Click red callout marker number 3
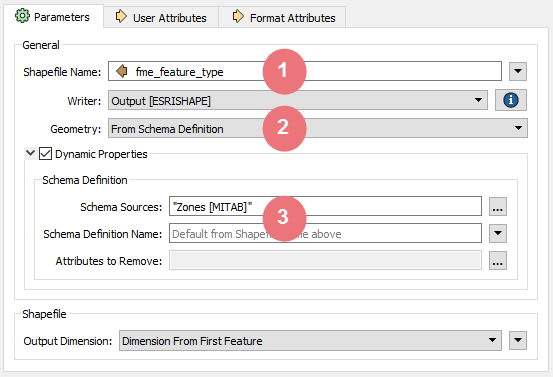 285,218
